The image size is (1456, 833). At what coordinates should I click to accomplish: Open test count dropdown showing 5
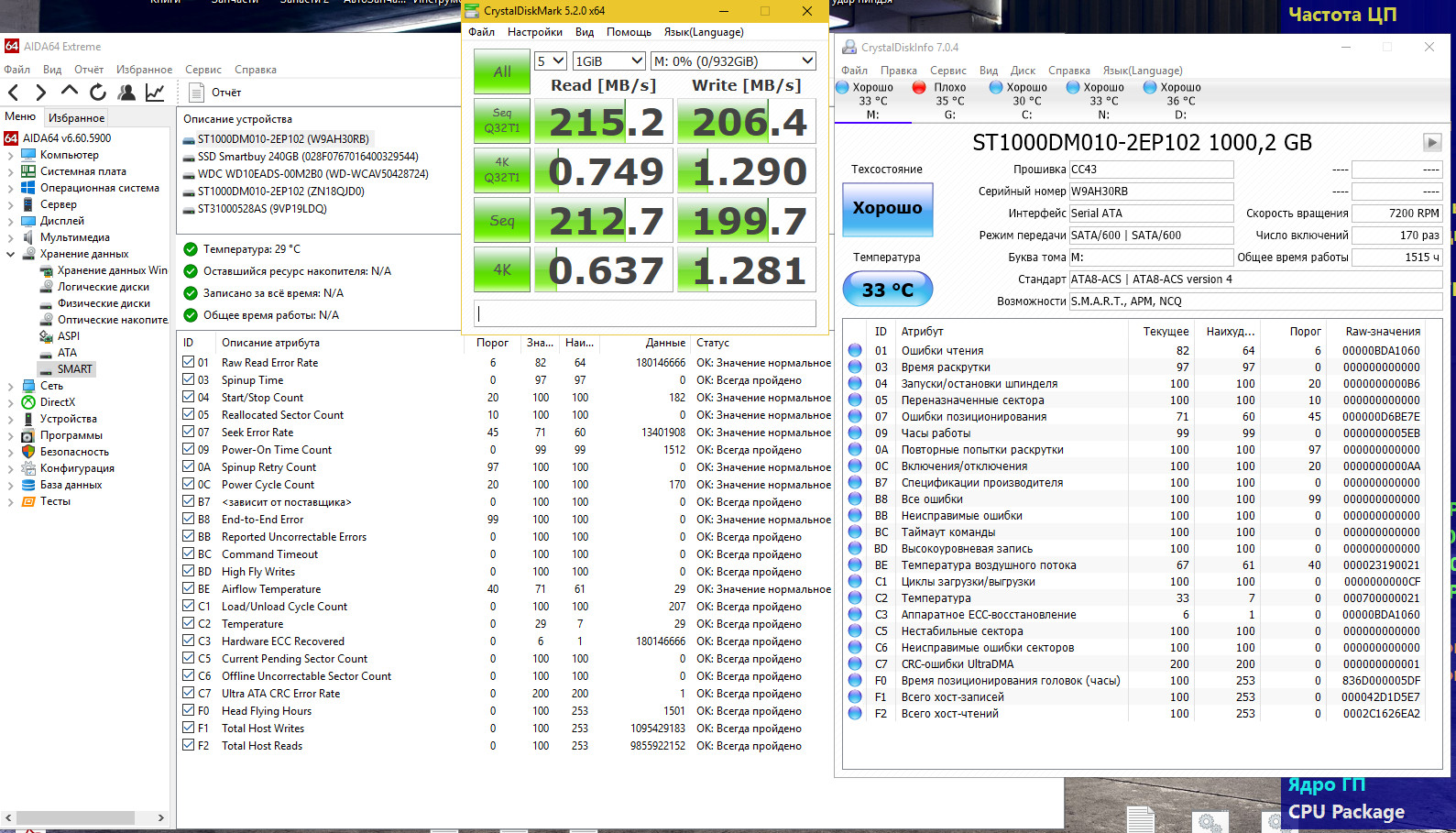(x=550, y=61)
